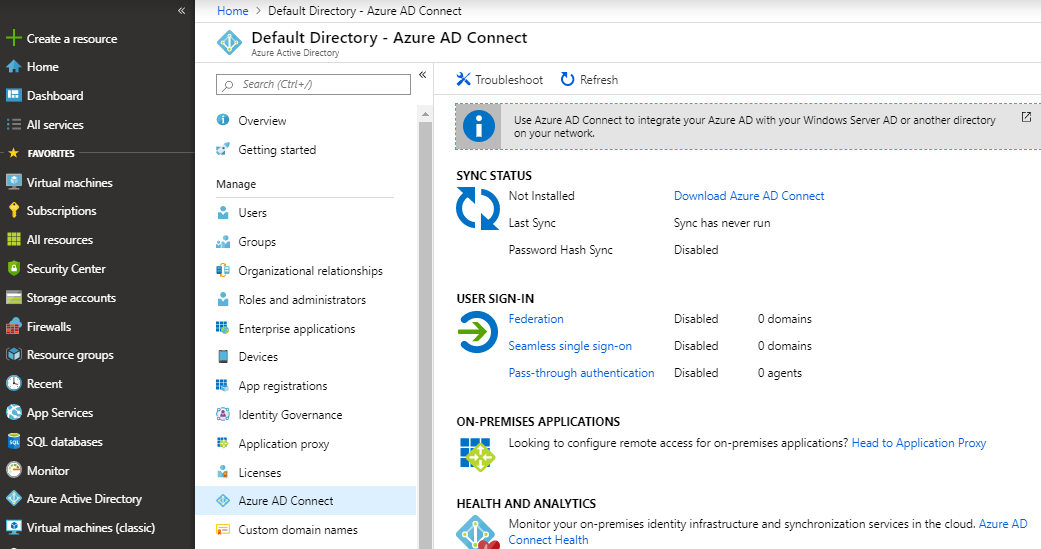
Task: Click the On-Premises Applications proxy icon
Action: (x=477, y=454)
